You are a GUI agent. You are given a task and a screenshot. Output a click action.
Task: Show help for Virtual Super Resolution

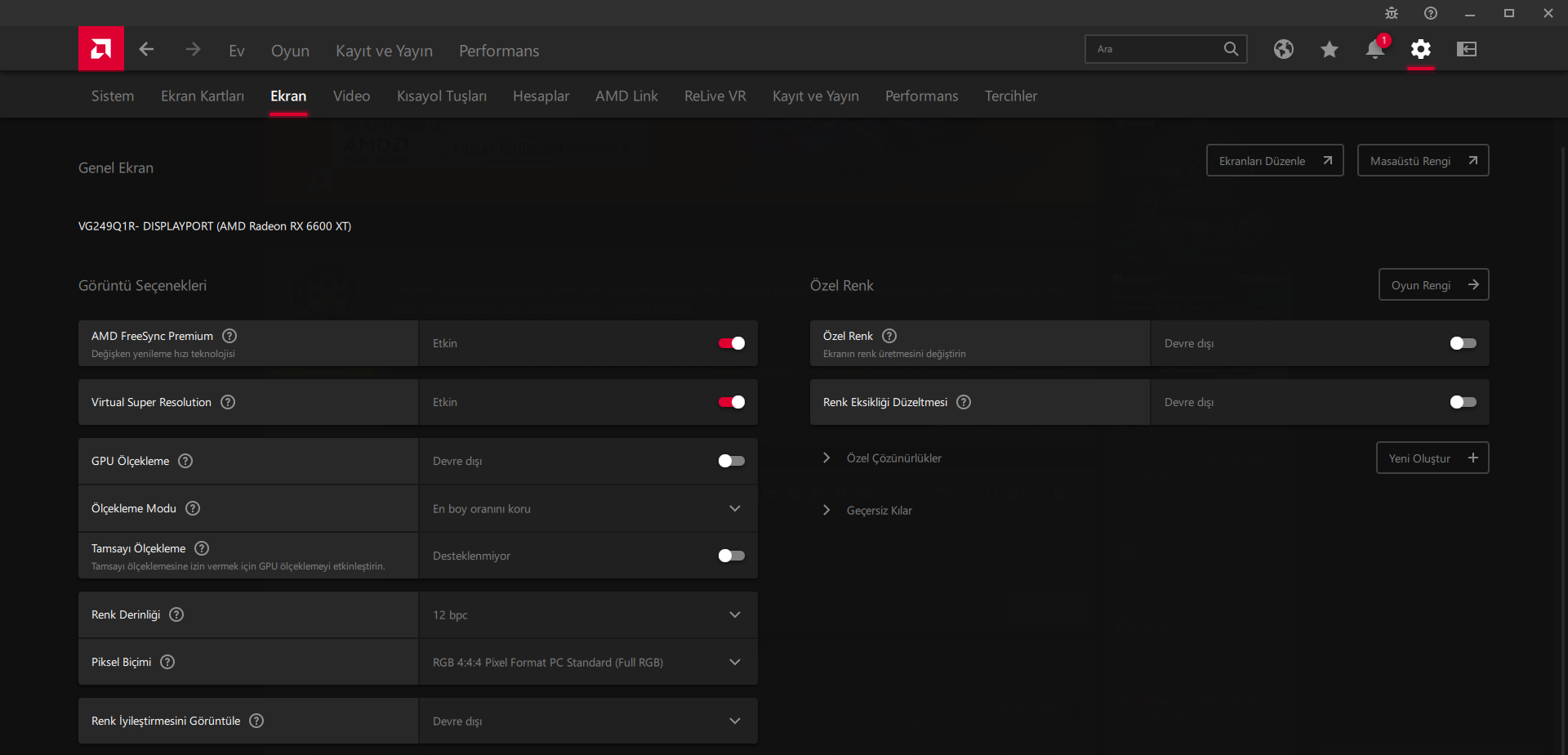pos(228,402)
